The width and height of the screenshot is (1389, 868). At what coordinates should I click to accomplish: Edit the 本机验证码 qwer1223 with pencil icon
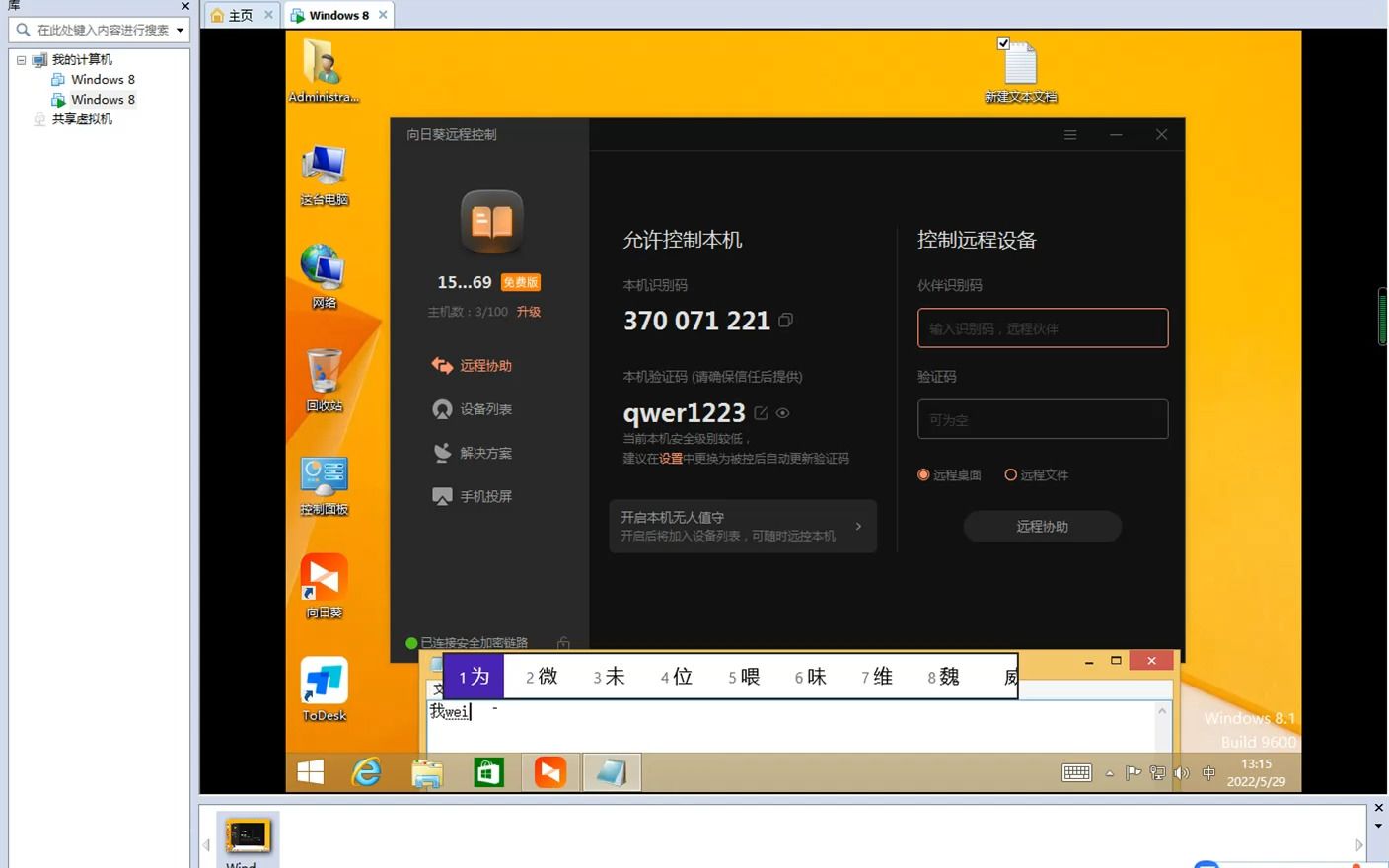coord(761,413)
